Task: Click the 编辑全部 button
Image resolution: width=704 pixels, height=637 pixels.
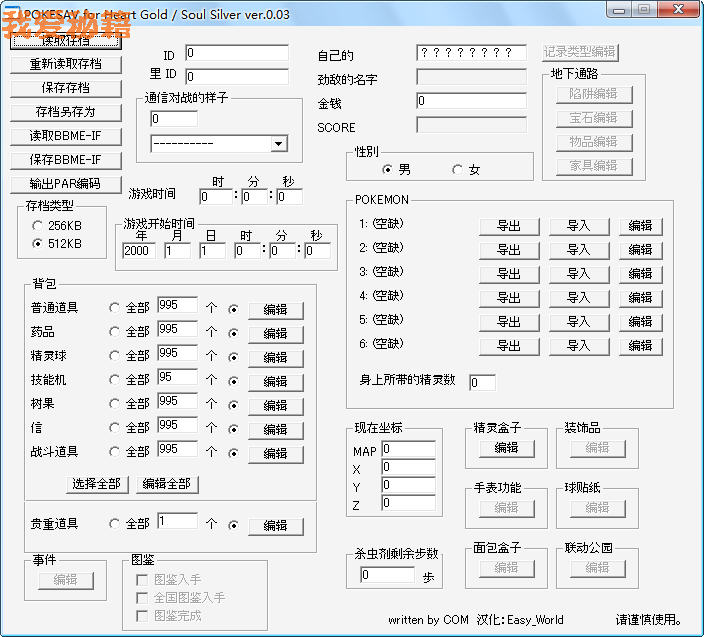Action: [167, 484]
